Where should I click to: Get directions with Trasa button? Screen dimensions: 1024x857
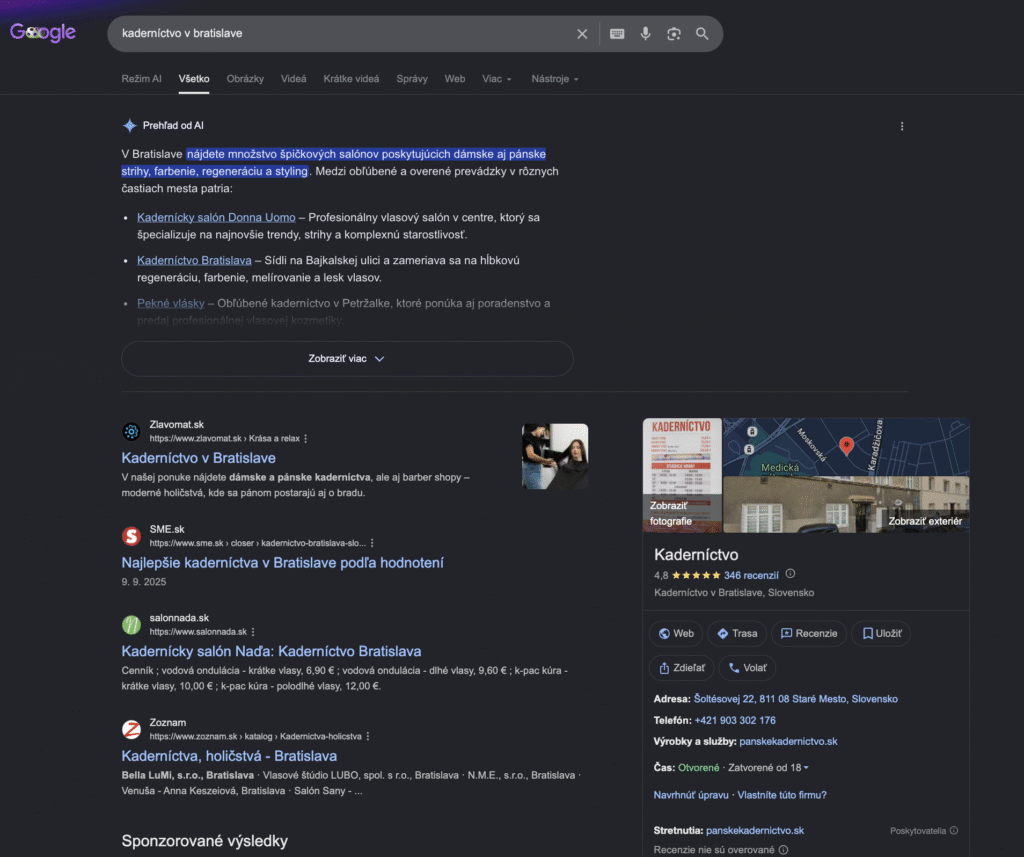tap(737, 634)
